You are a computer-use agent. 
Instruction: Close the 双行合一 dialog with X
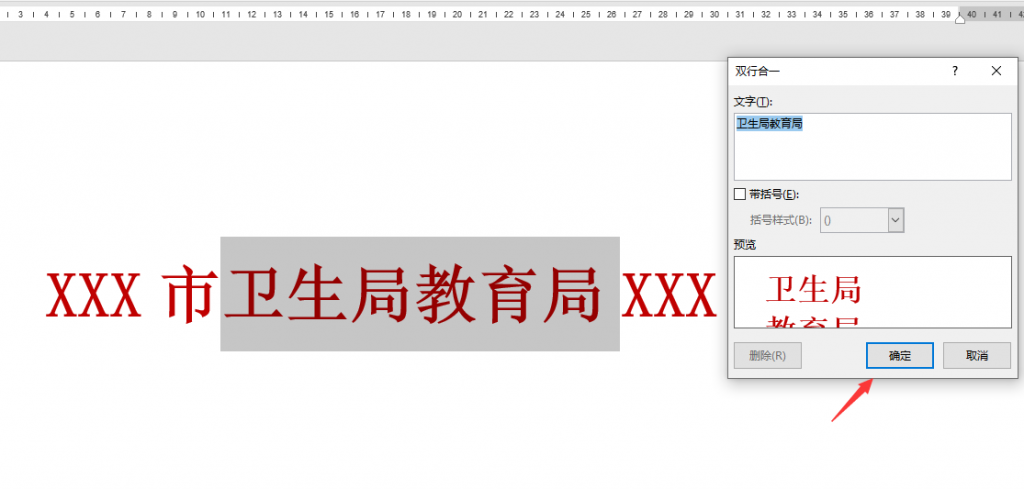coord(996,71)
